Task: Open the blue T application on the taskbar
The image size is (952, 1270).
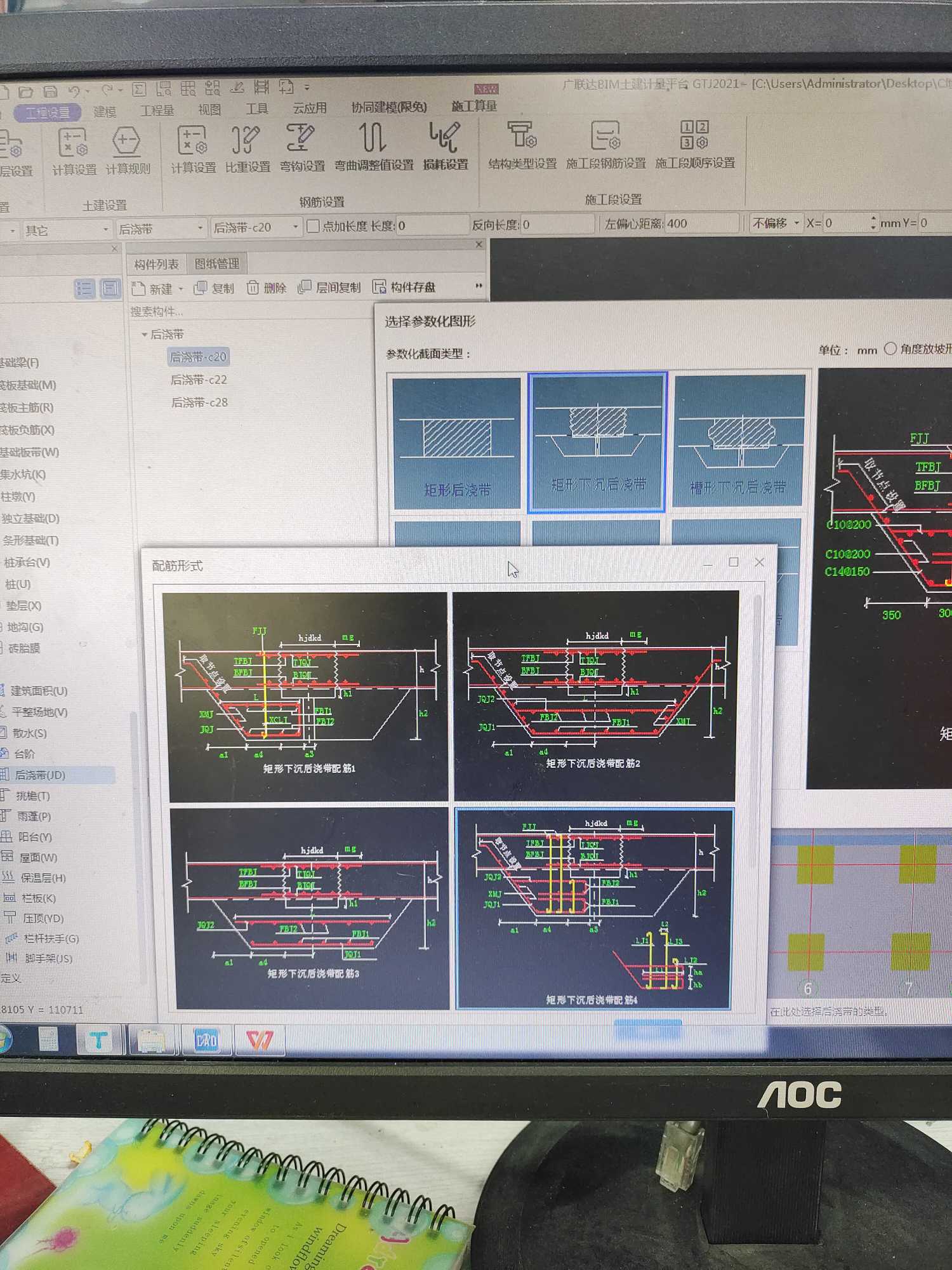Action: (98, 1040)
